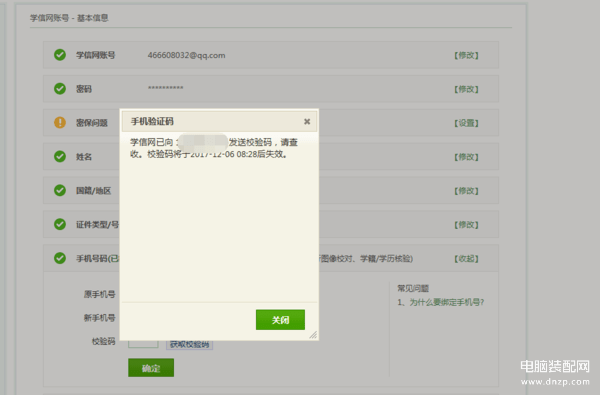Click 设置 link in the 密保问题 row
This screenshot has height=395, width=600.
(466, 123)
